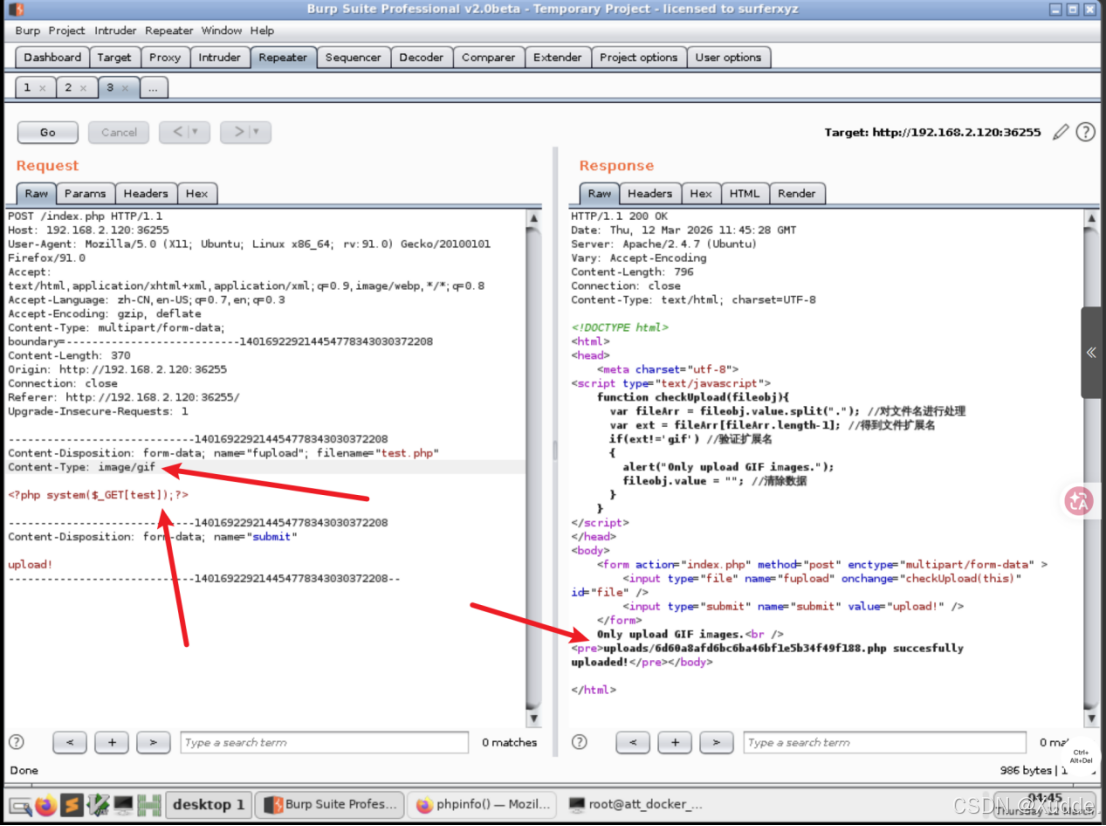
Task: Select the request Hex tab
Action: (x=197, y=193)
